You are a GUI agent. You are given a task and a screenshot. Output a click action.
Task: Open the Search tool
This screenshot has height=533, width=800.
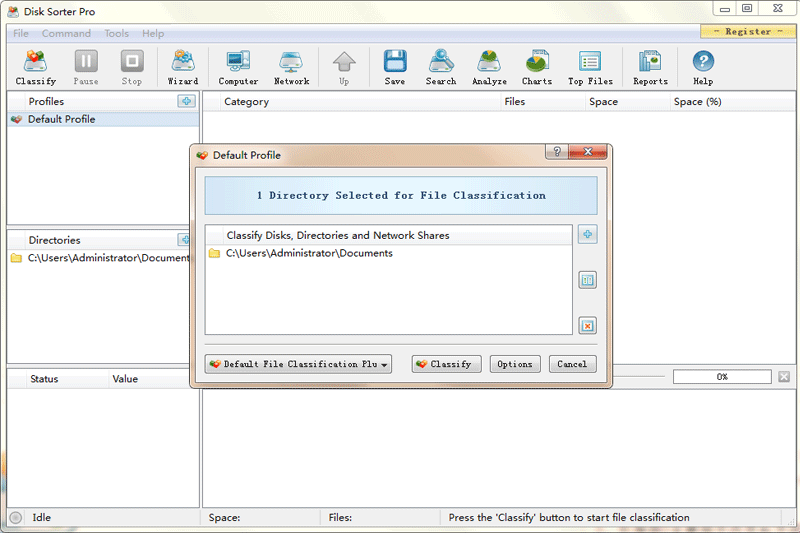[441, 67]
